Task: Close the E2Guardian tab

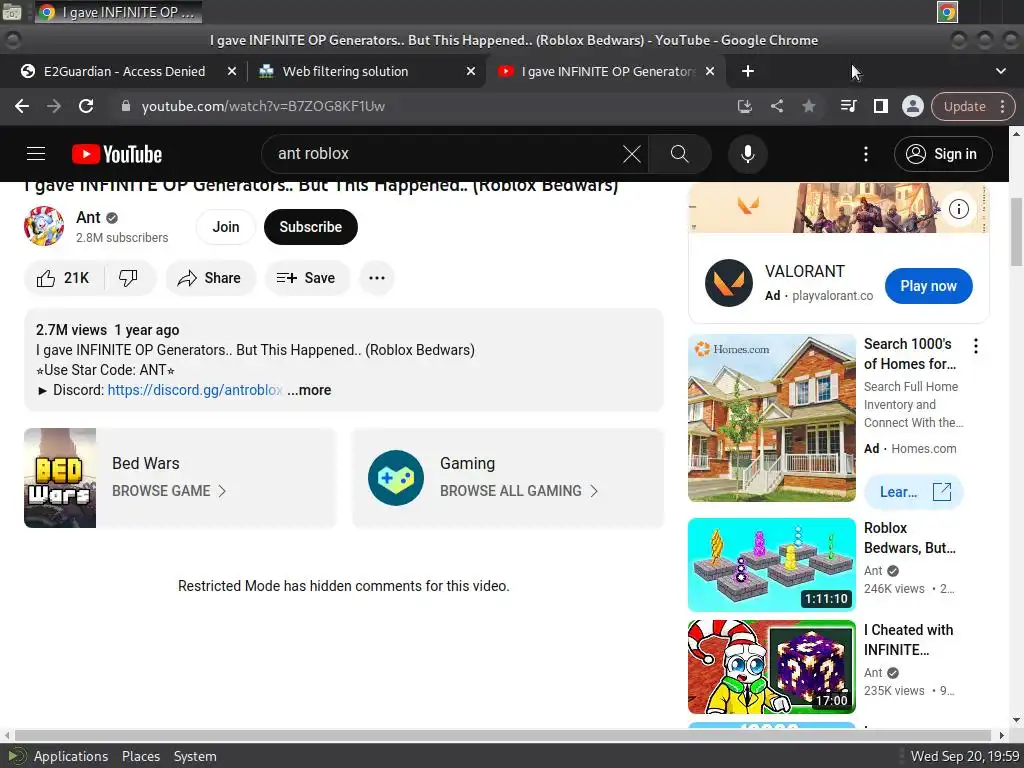Action: coord(232,71)
